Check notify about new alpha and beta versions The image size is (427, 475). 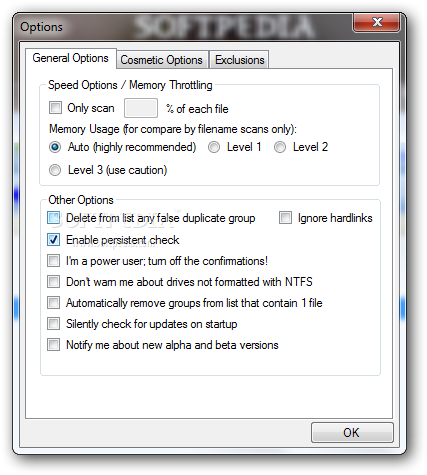pyautogui.click(x=53, y=345)
